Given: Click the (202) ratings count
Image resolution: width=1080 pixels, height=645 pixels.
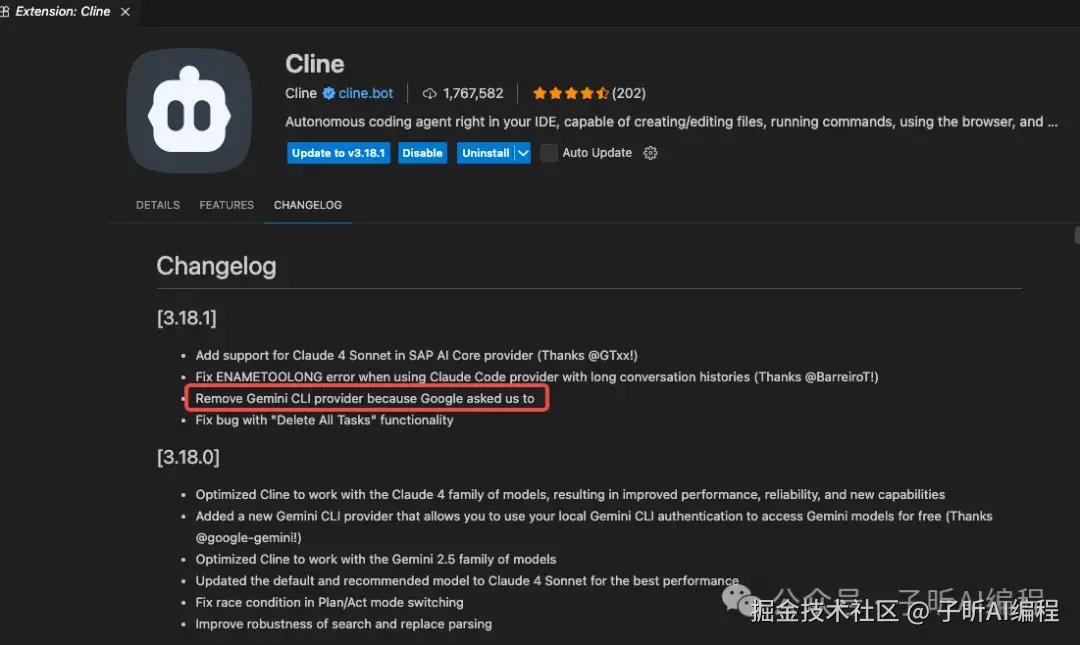Looking at the screenshot, I should [629, 93].
